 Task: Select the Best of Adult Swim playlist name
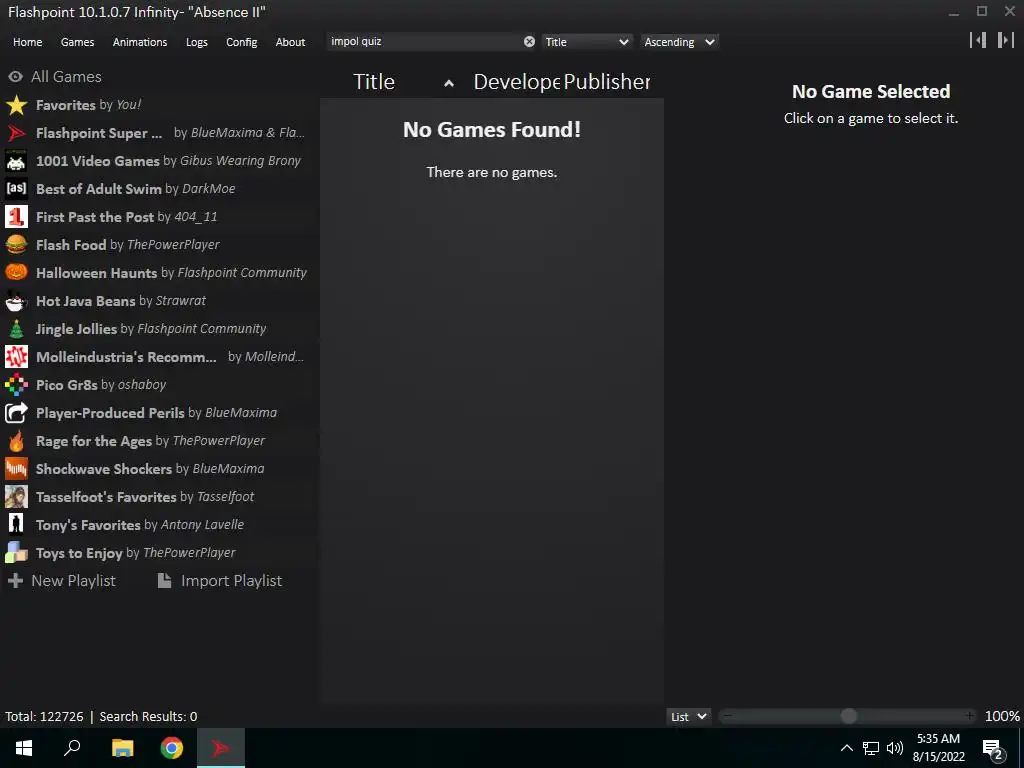coord(99,189)
